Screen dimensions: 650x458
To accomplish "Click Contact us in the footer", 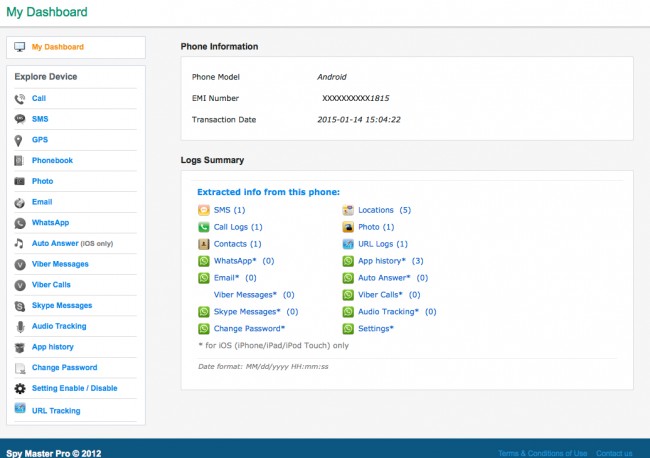I will (x=614, y=453).
